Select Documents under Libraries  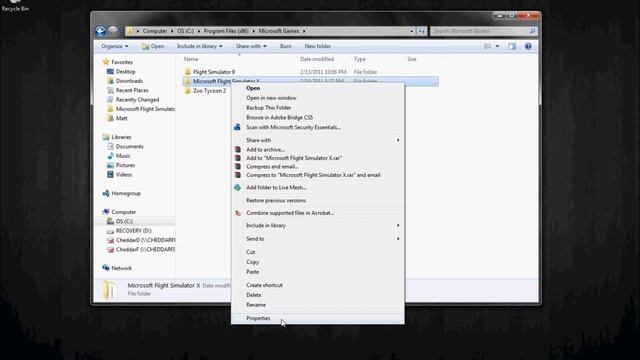point(129,146)
